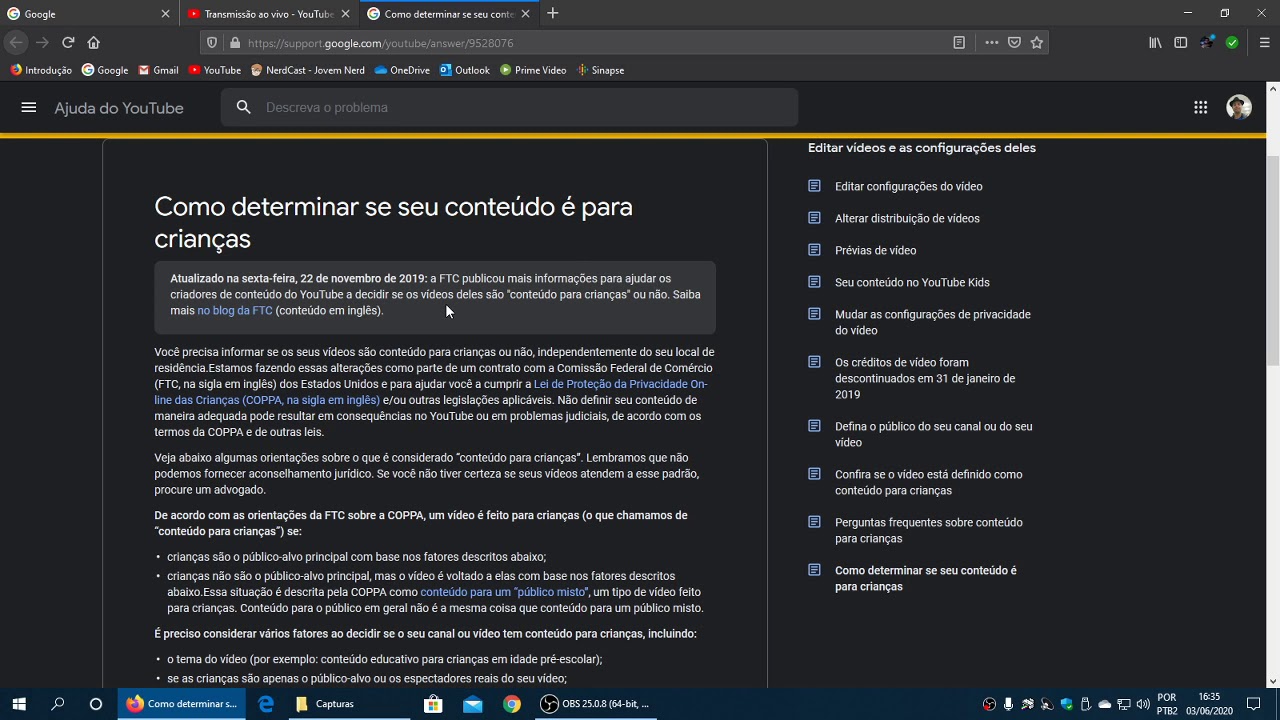The height and width of the screenshot is (720, 1280).
Task: Click the green checkmark extension icon
Action: (x=1232, y=43)
